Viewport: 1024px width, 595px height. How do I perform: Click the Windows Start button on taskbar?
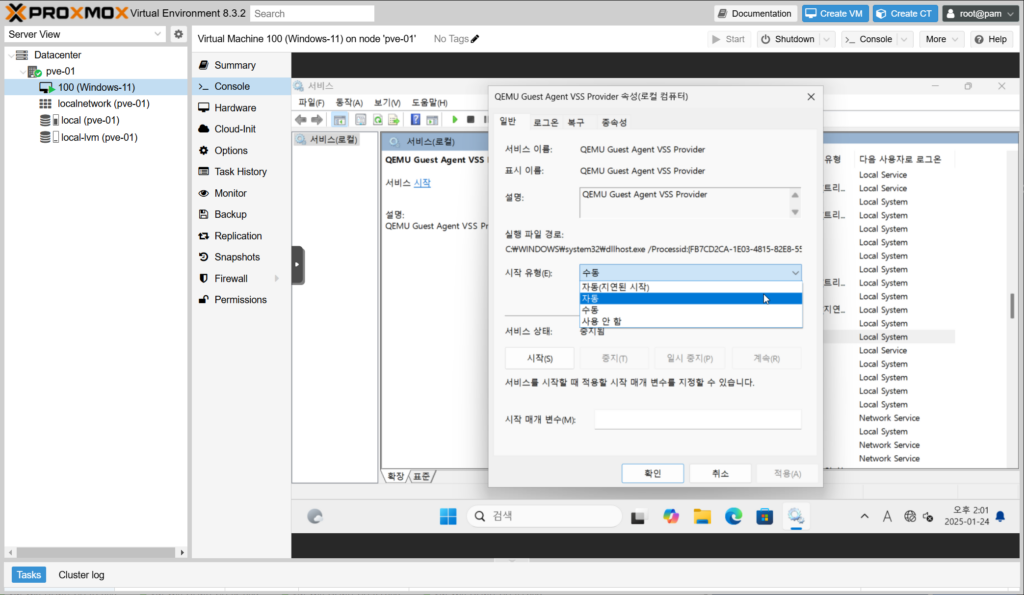coord(448,516)
